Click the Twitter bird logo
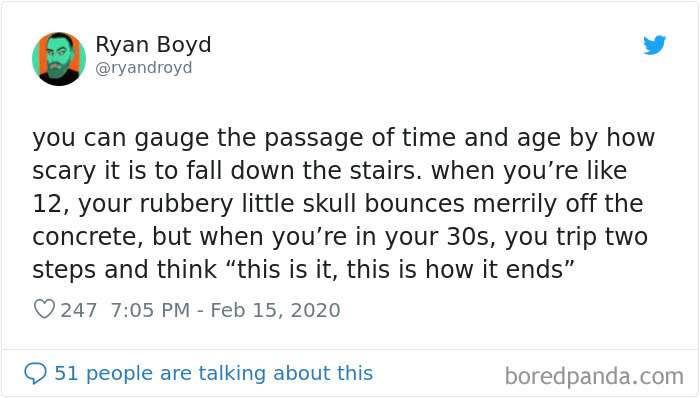 point(654,45)
